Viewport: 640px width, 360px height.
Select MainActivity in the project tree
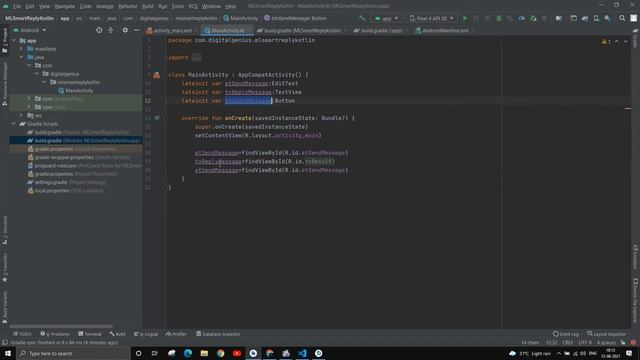pos(76,91)
